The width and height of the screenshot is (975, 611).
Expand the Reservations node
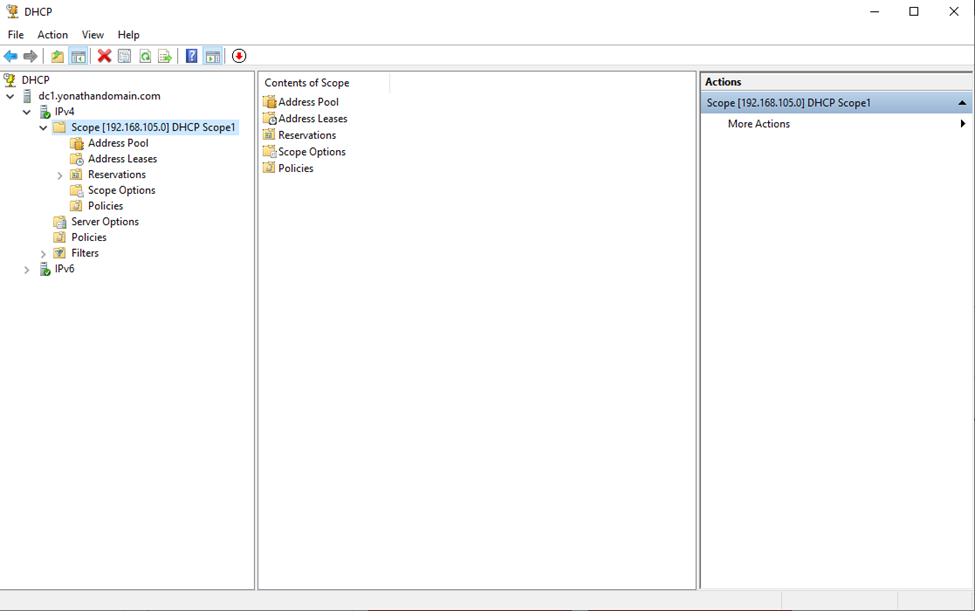pyautogui.click(x=60, y=175)
